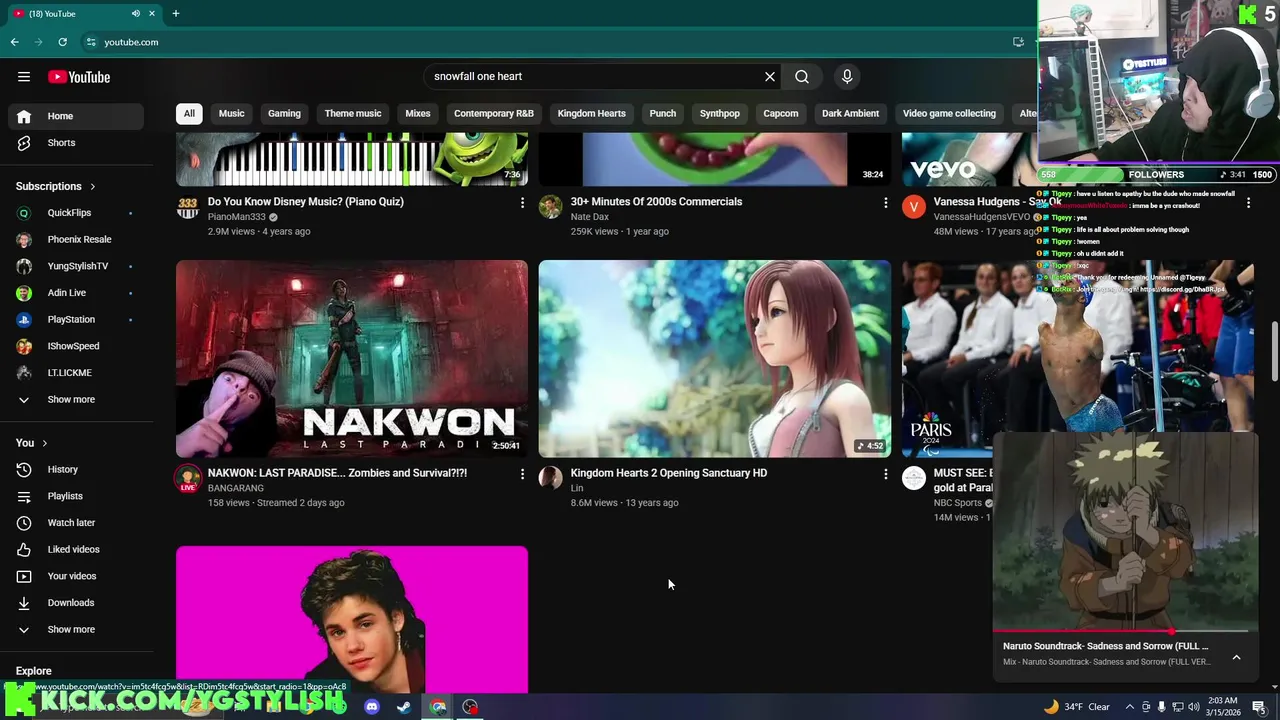Open the Phoenix Resale subscription channel
Viewport: 1280px width, 720px height.
coord(76,240)
